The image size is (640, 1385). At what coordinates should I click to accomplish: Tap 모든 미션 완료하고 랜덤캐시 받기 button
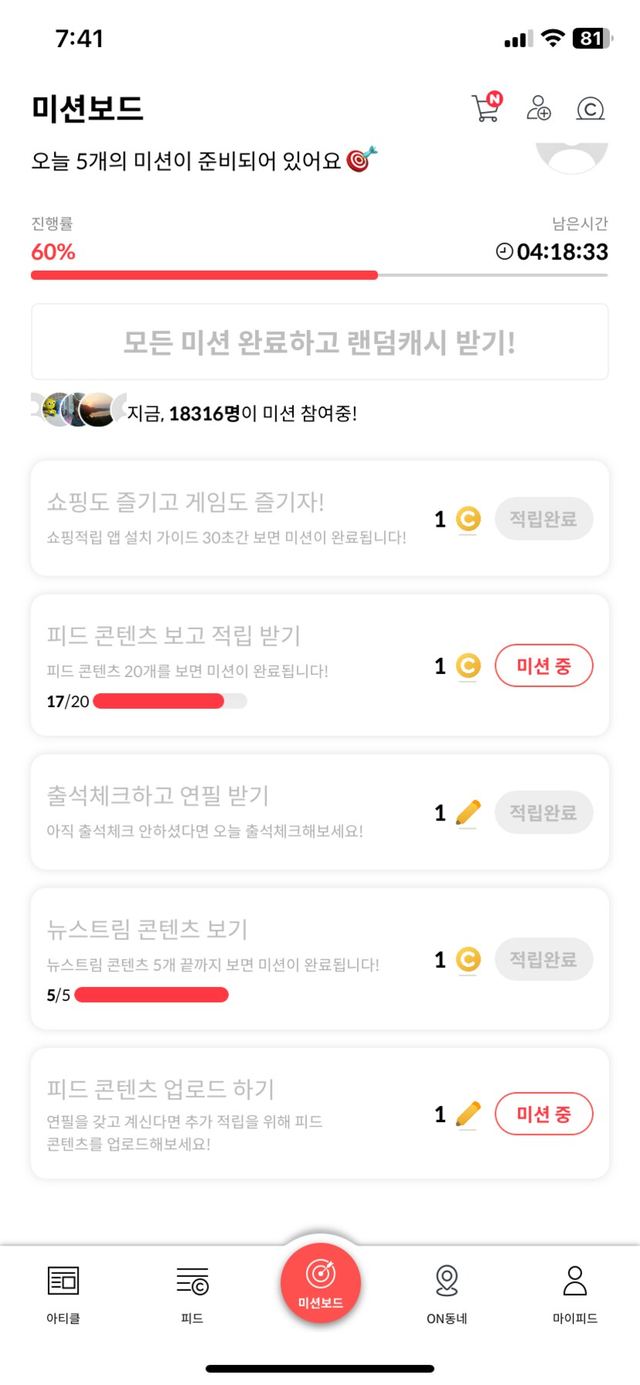(320, 342)
